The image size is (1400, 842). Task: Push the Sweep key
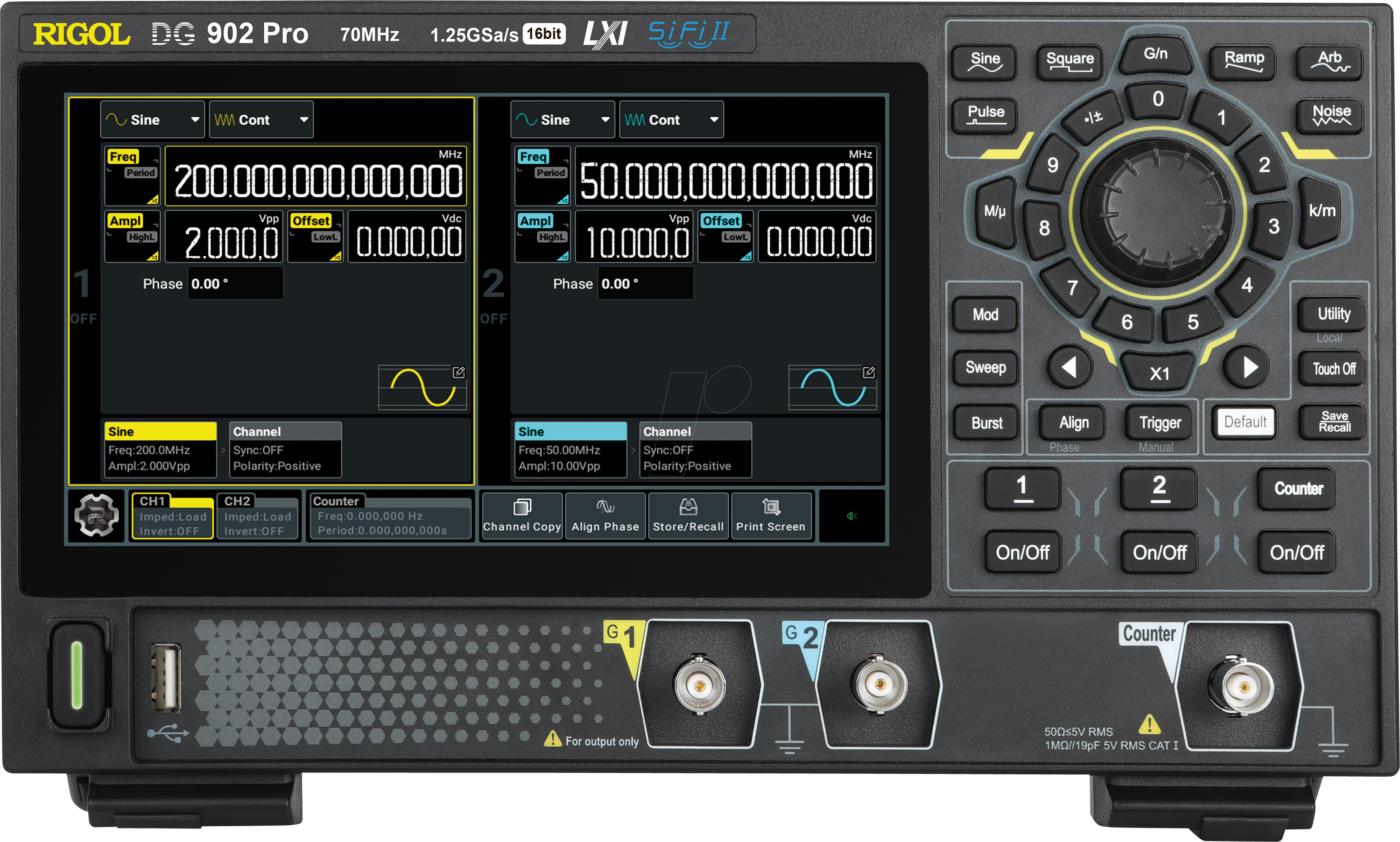pos(985,368)
